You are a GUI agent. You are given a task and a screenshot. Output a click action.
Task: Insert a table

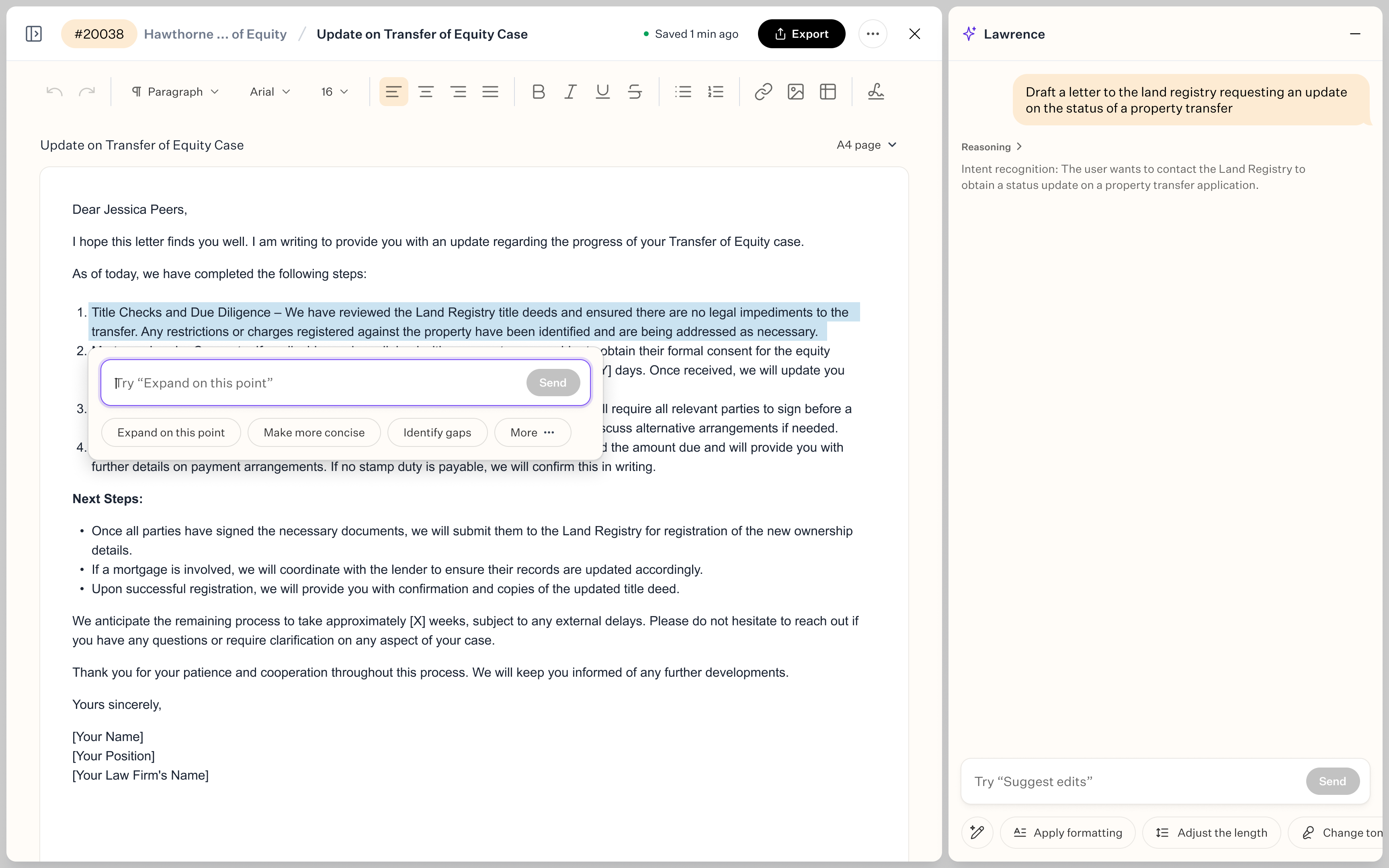pos(828,91)
